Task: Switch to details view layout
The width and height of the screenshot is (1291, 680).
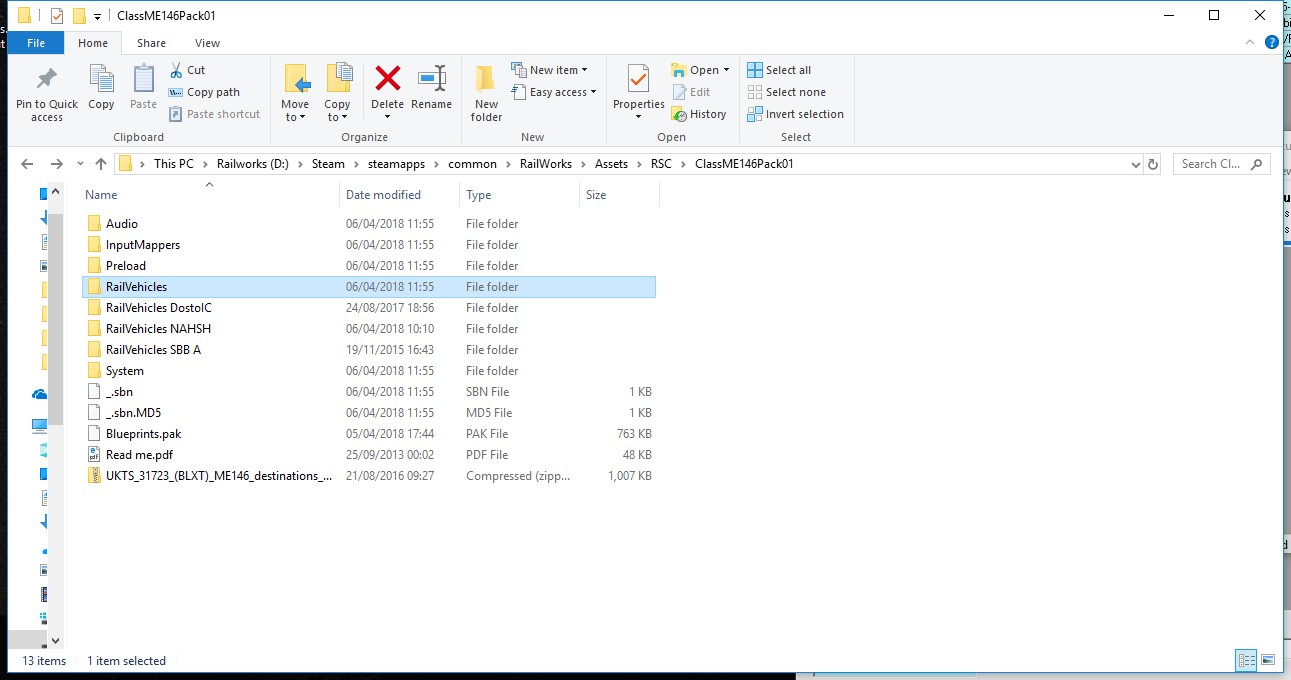Action: pos(1246,660)
